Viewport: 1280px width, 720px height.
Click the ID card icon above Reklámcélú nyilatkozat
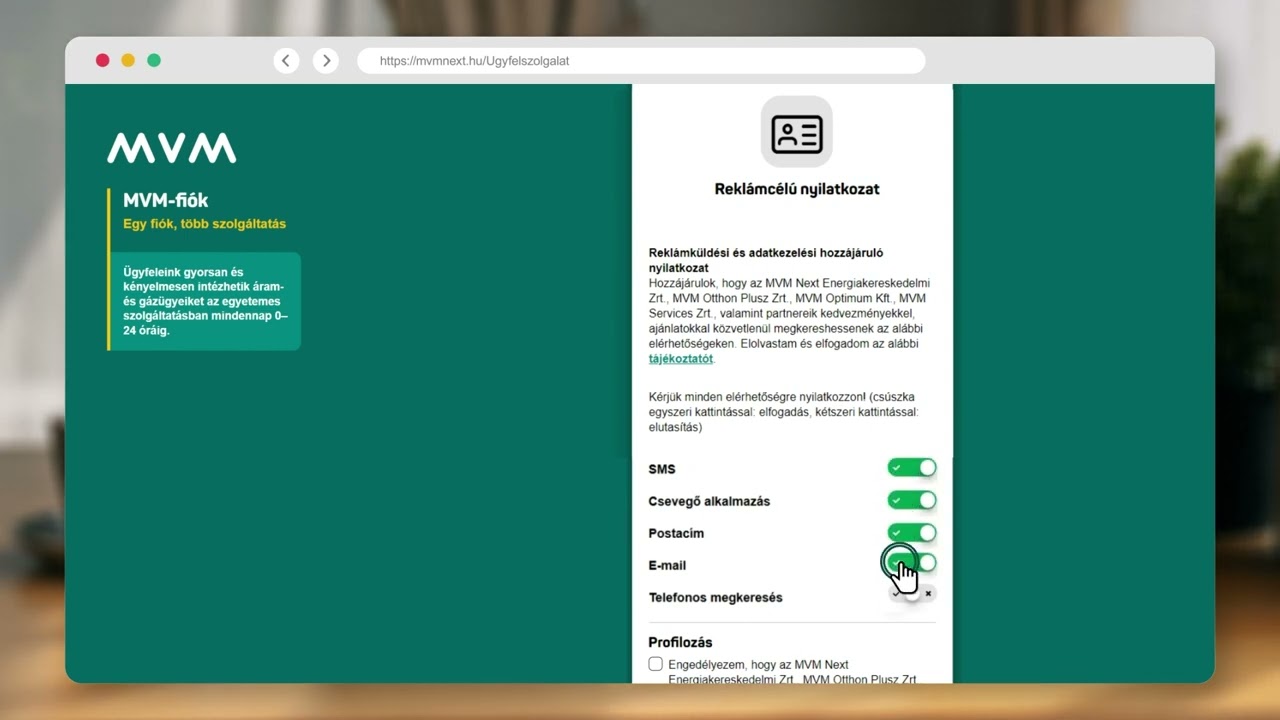point(797,133)
